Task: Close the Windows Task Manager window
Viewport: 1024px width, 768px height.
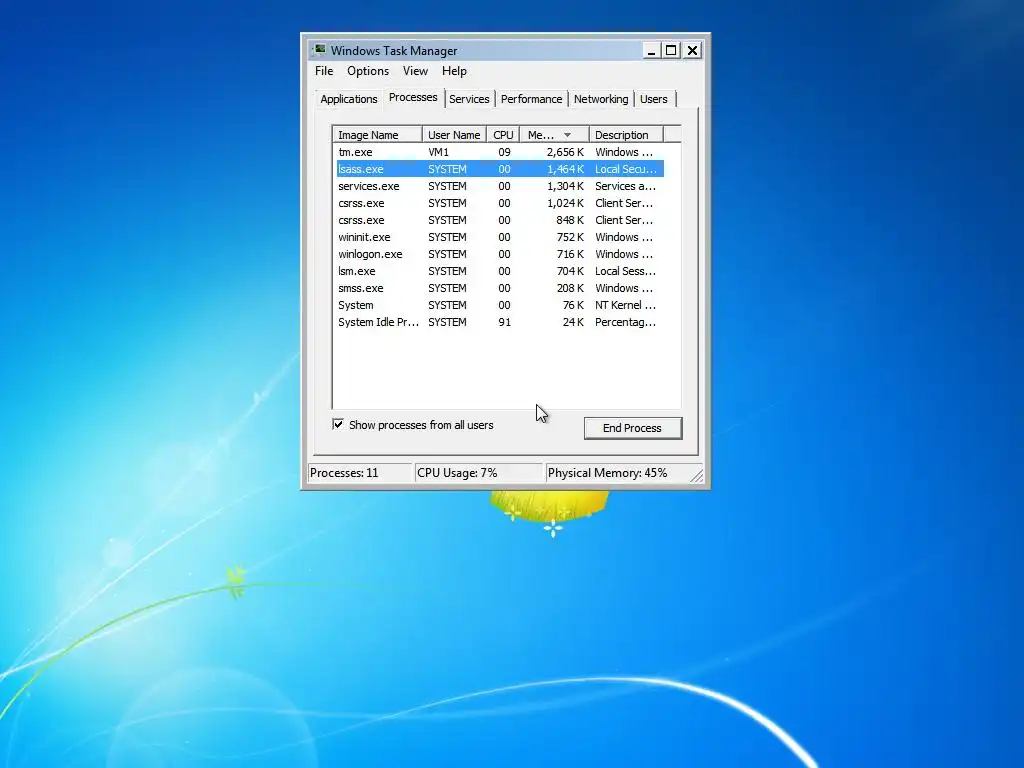Action: tap(692, 50)
